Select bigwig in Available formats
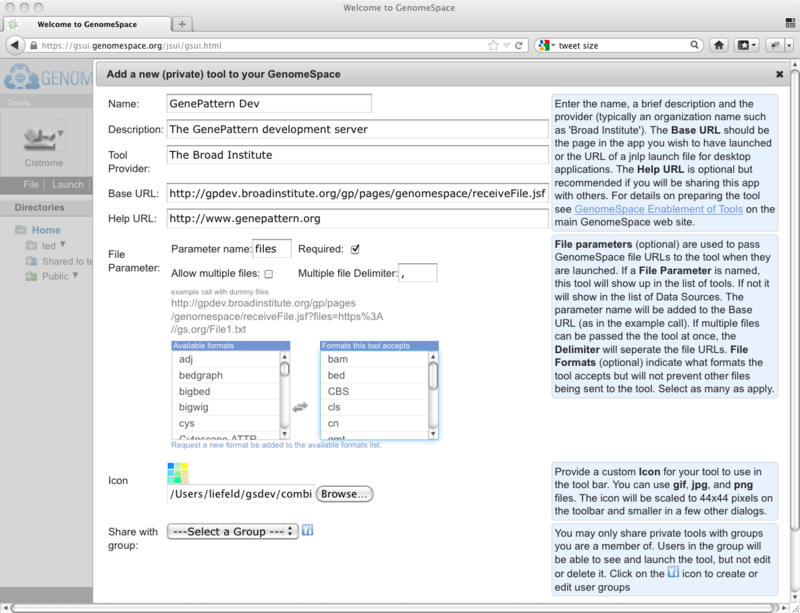800x613 pixels. [226, 407]
